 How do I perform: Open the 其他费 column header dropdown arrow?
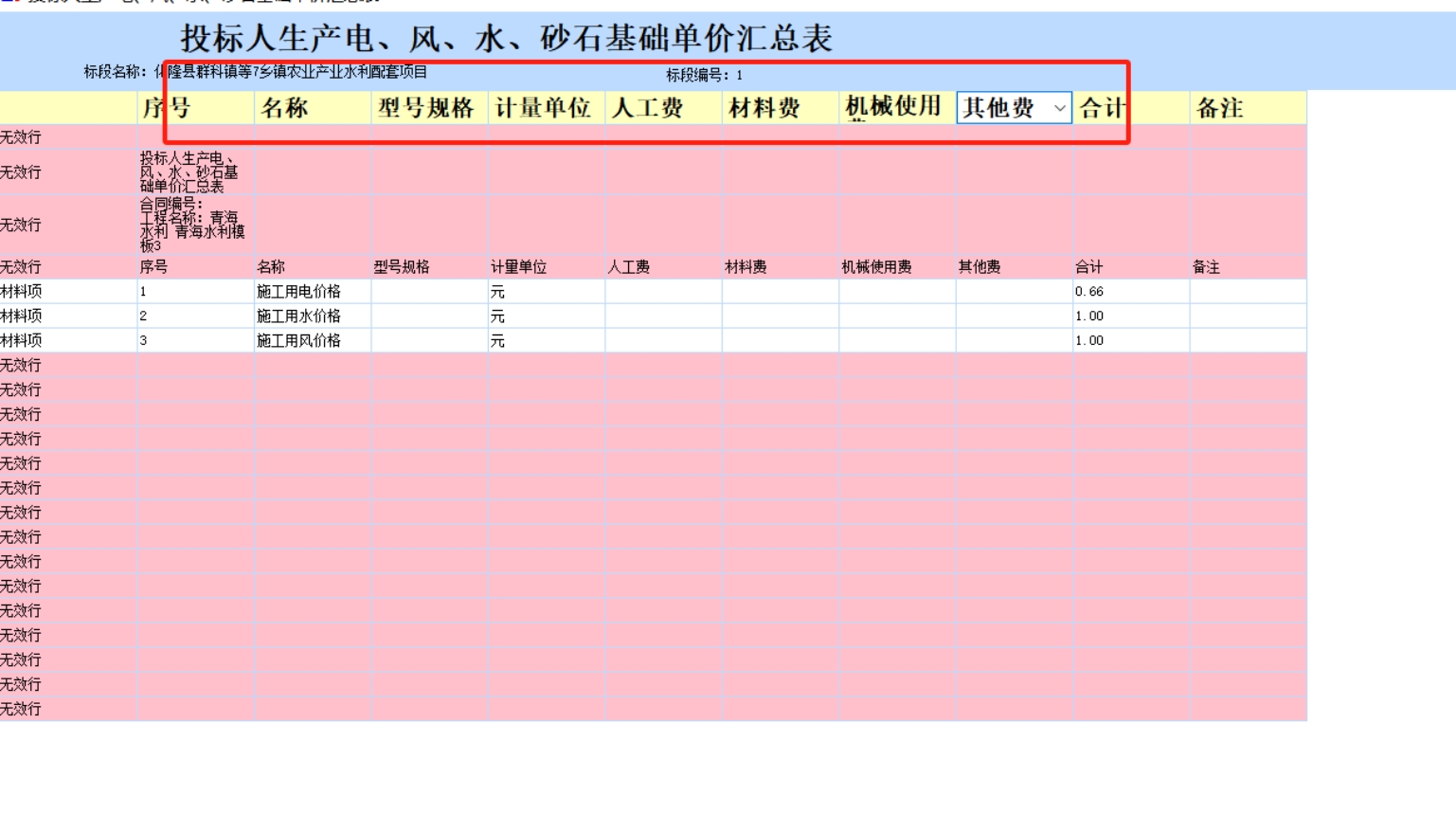[1059, 109]
